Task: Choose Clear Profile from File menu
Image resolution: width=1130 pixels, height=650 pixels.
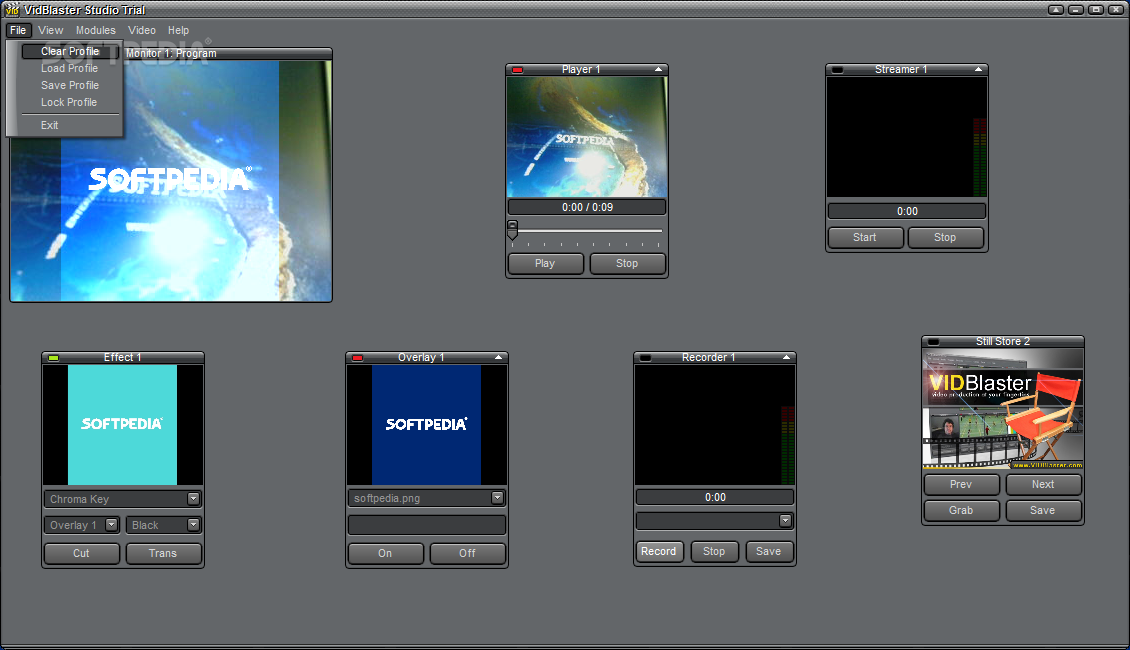Action: [70, 51]
